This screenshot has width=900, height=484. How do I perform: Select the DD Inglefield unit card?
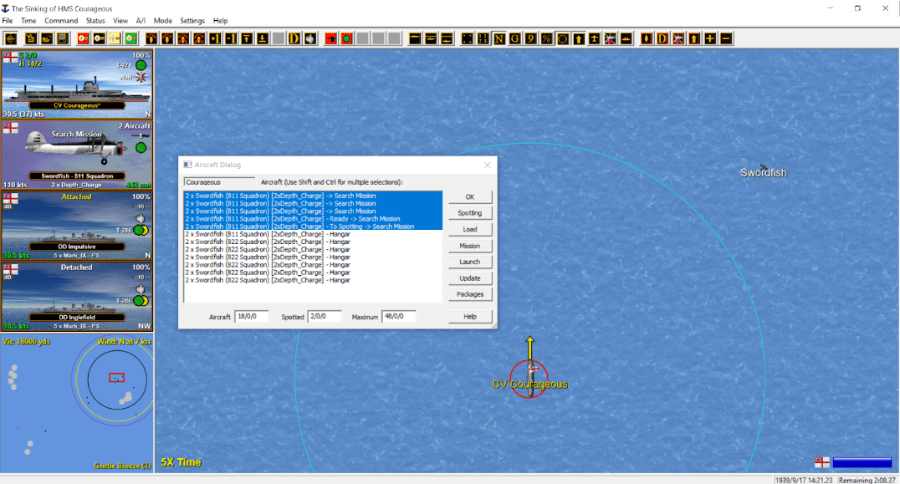pos(77,297)
